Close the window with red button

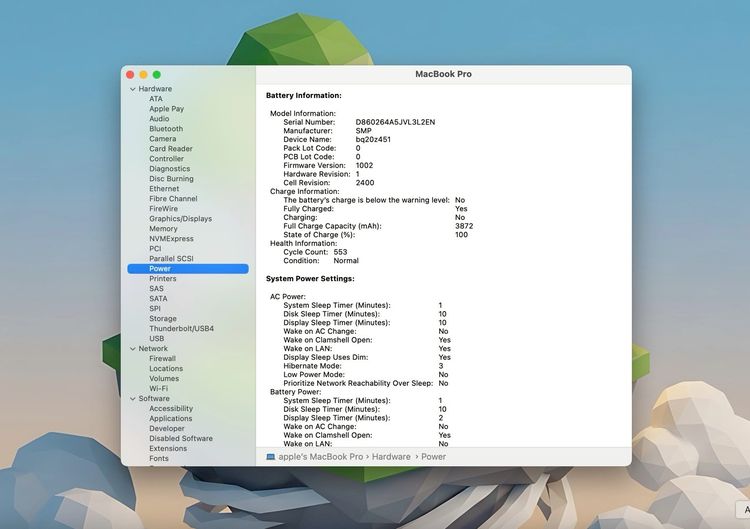point(129,75)
